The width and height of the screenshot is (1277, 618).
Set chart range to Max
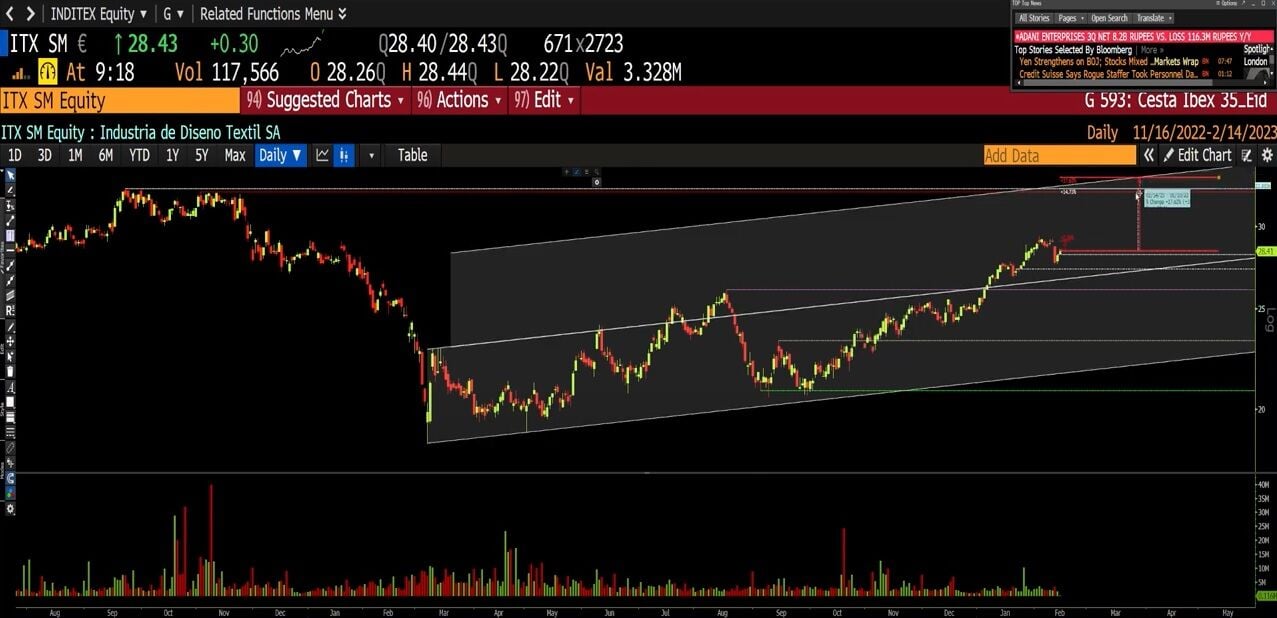[x=235, y=155]
